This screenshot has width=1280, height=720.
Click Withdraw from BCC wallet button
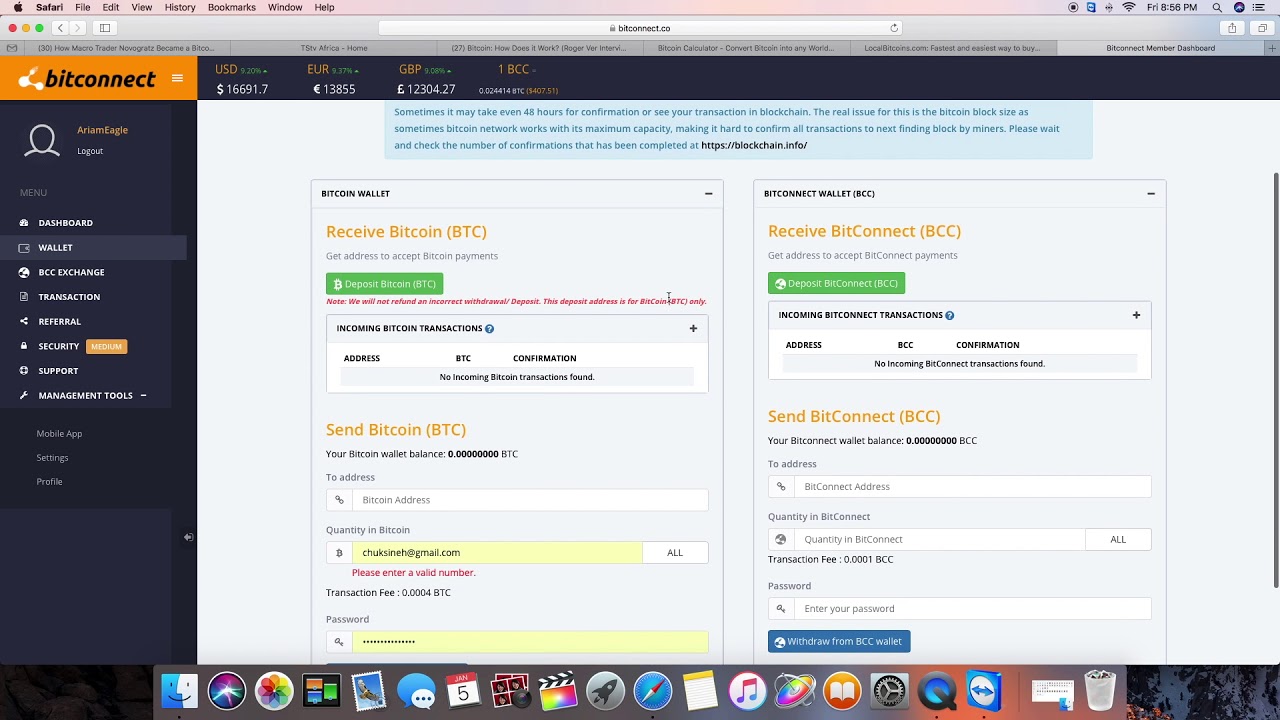click(x=839, y=641)
